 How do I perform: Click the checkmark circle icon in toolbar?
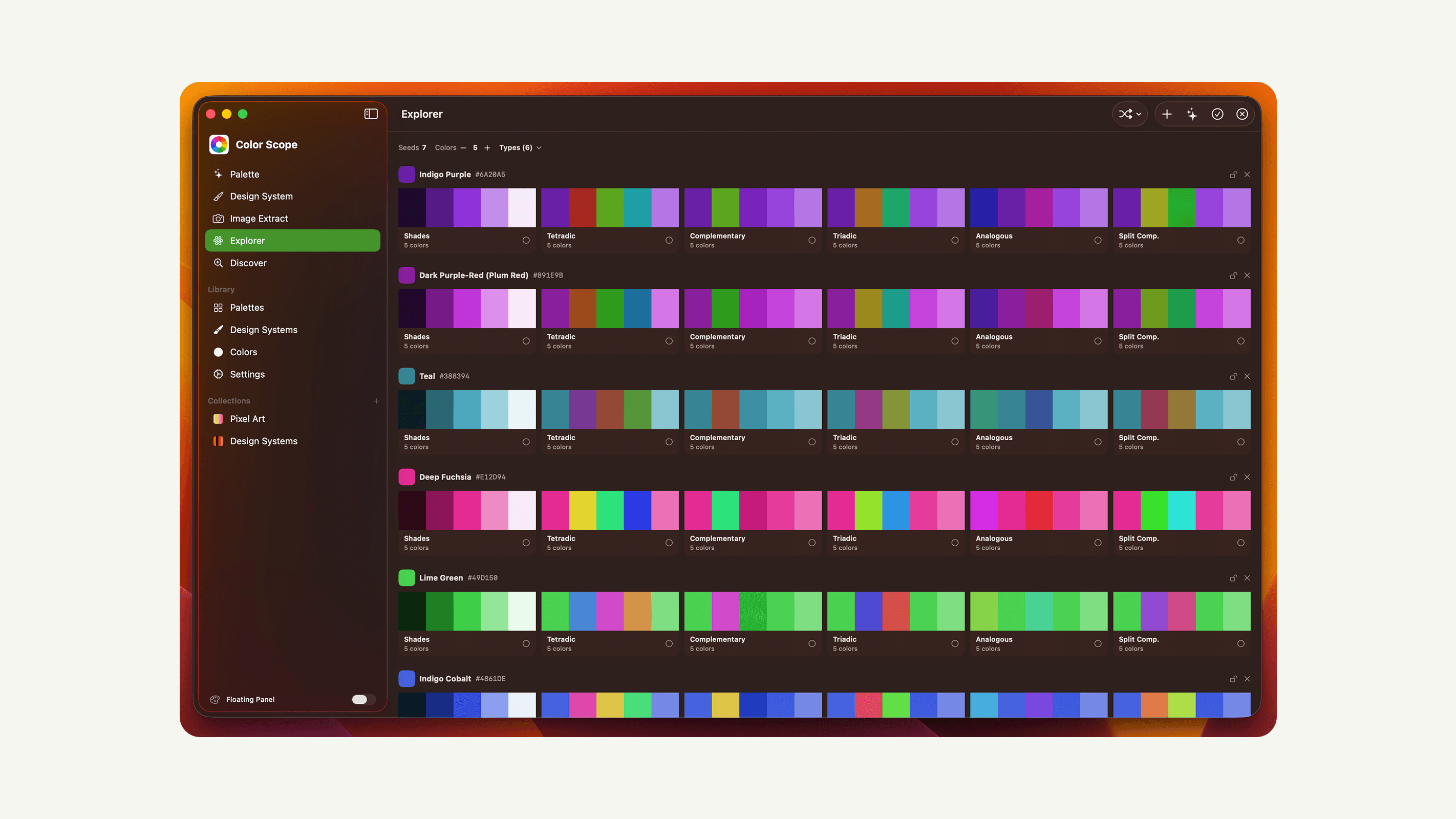(1217, 114)
